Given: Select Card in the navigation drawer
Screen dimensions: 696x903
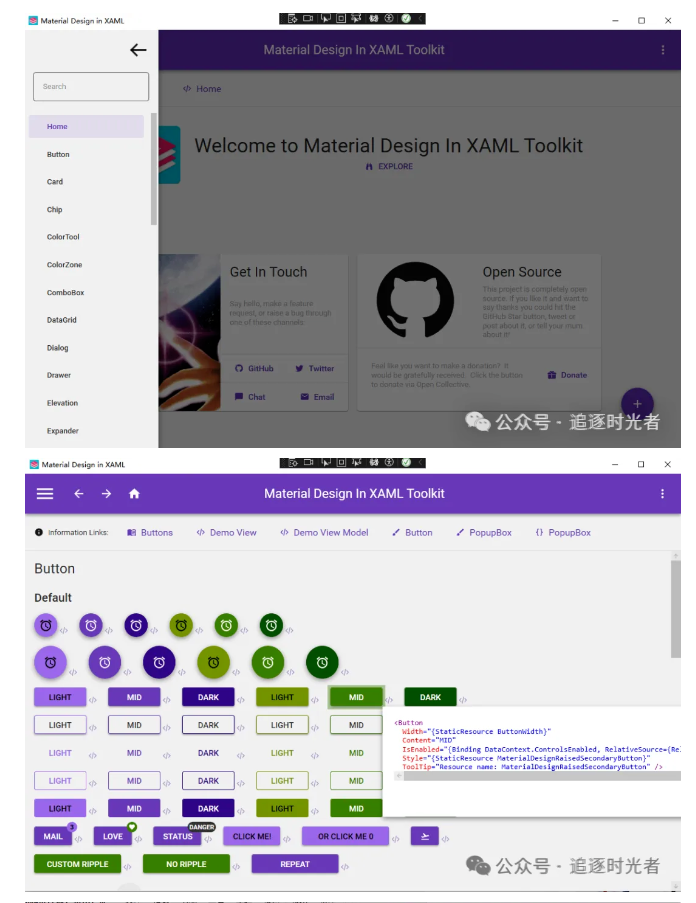Looking at the screenshot, I should tap(86, 182).
